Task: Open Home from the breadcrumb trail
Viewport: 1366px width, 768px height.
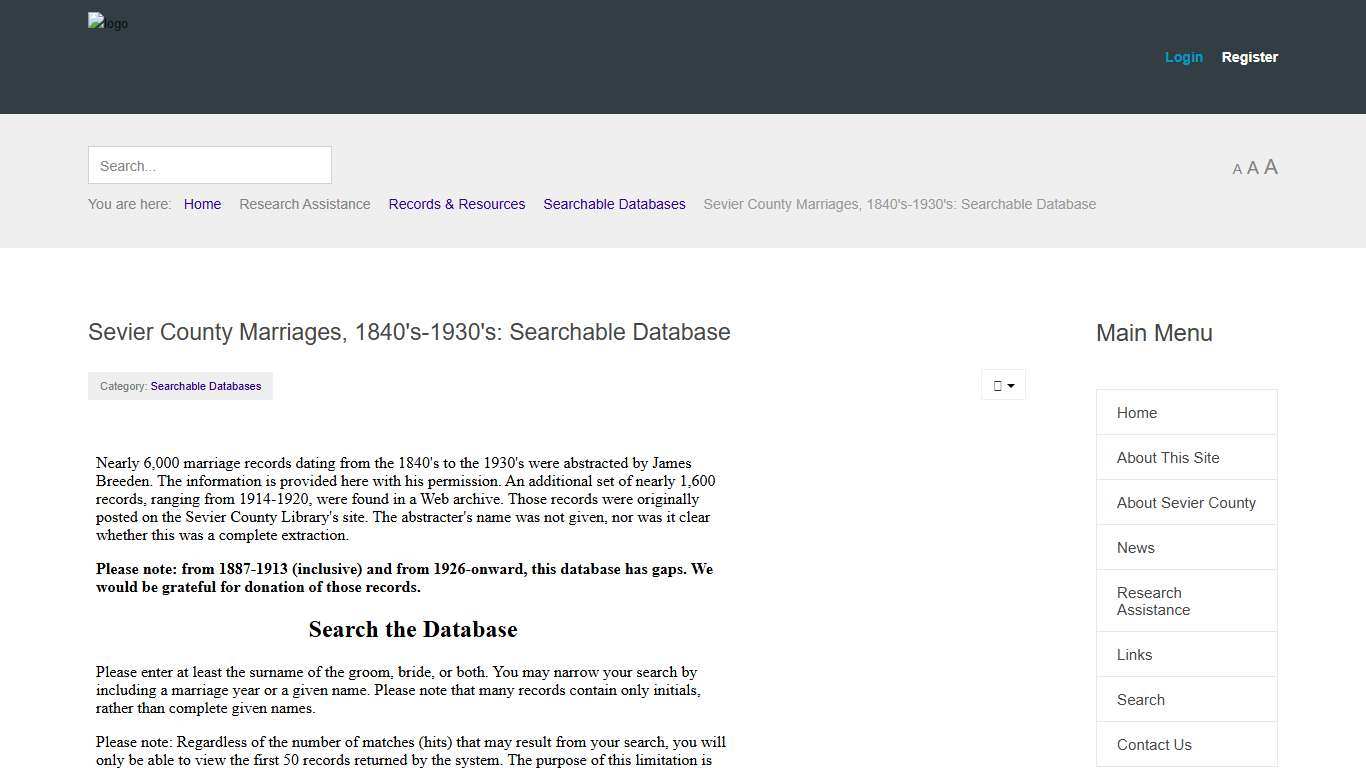Action: click(x=202, y=204)
